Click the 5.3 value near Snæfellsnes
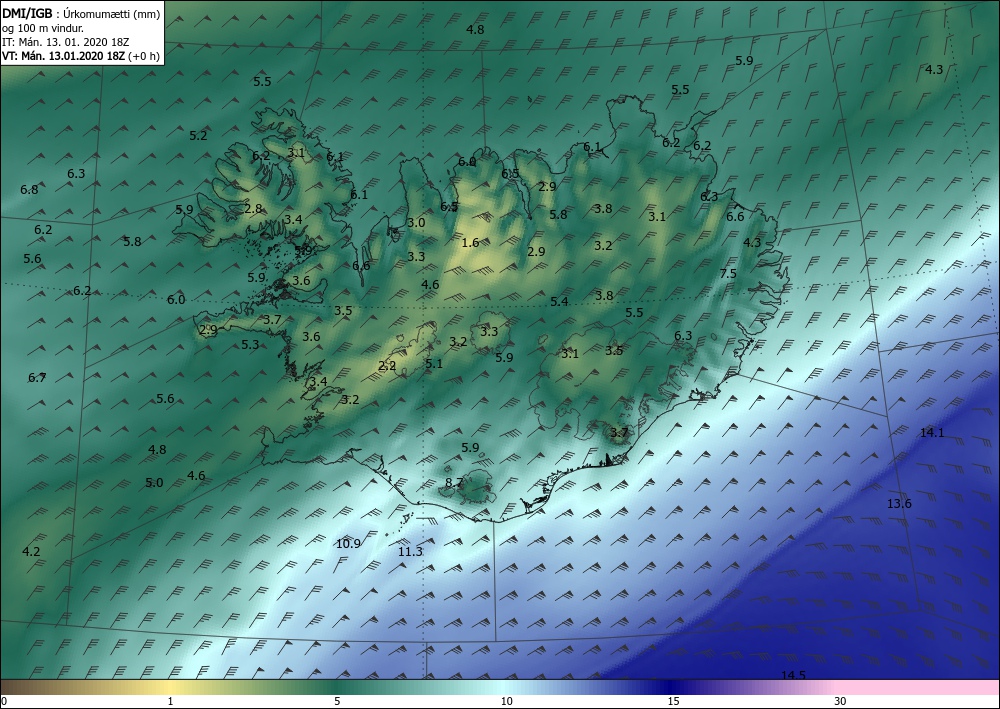The width and height of the screenshot is (1000, 709). coord(250,344)
